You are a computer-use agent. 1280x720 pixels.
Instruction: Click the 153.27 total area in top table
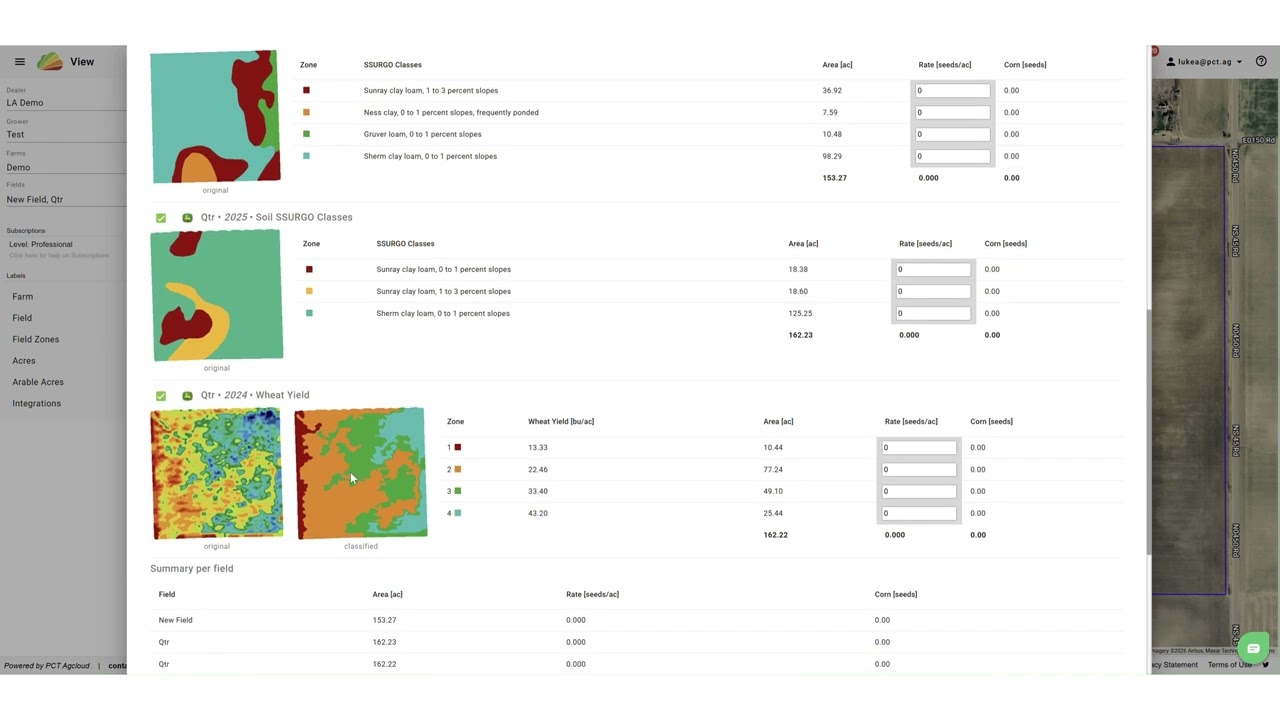pyautogui.click(x=834, y=178)
